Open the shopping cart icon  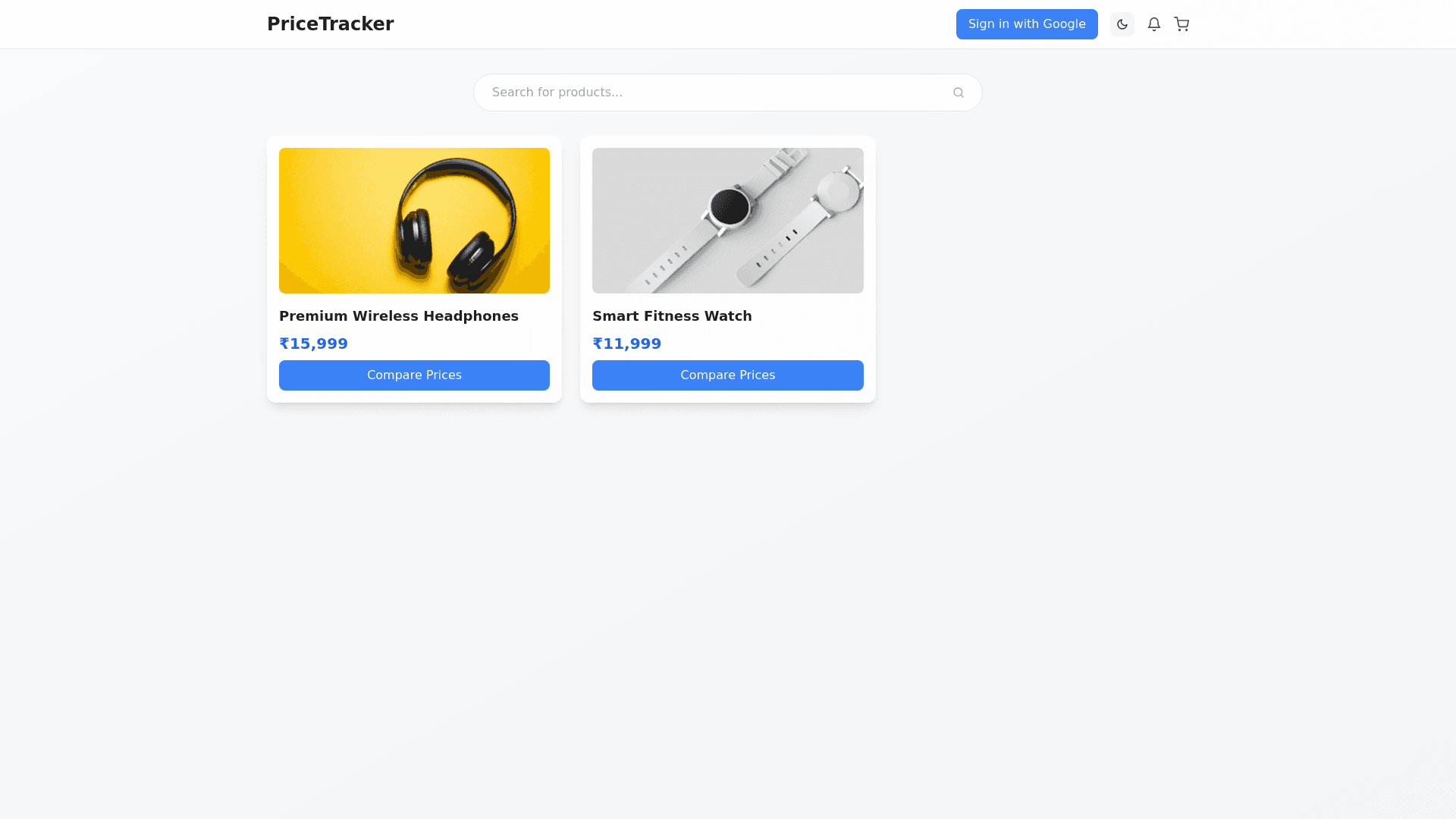click(1181, 24)
